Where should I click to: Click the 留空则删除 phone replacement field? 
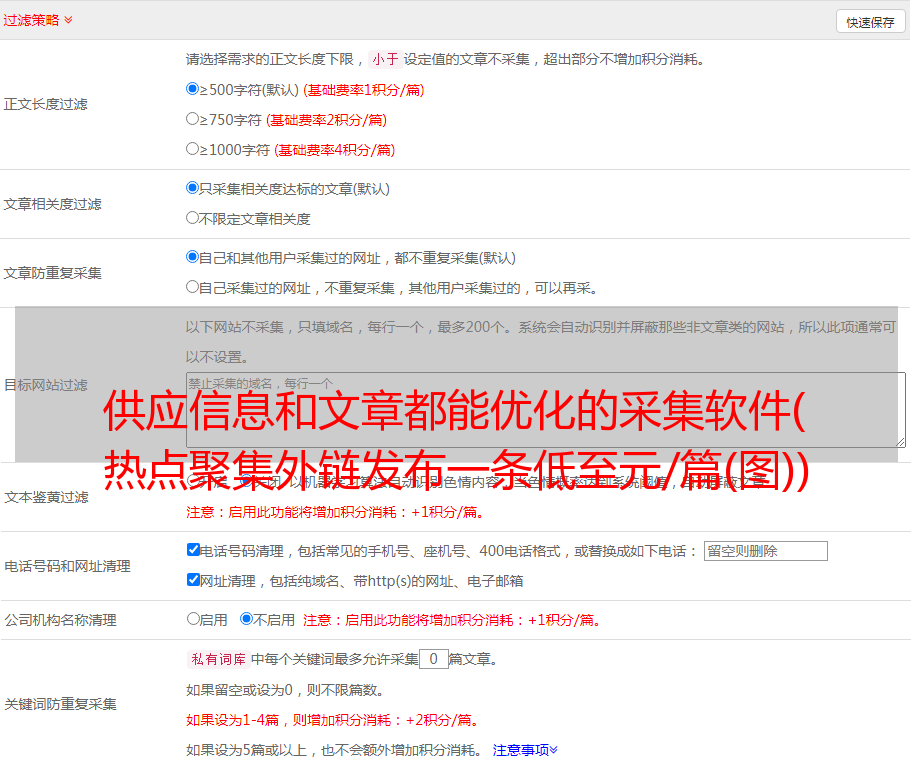765,551
